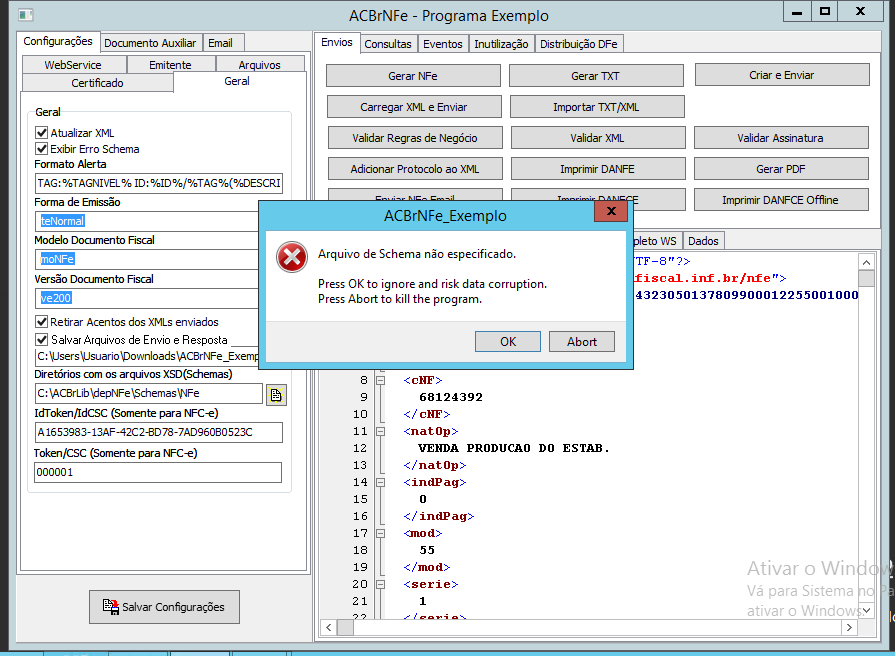Open the Versão Documento Fiscal combo box
Screen dimensions: 895x656
point(147,298)
